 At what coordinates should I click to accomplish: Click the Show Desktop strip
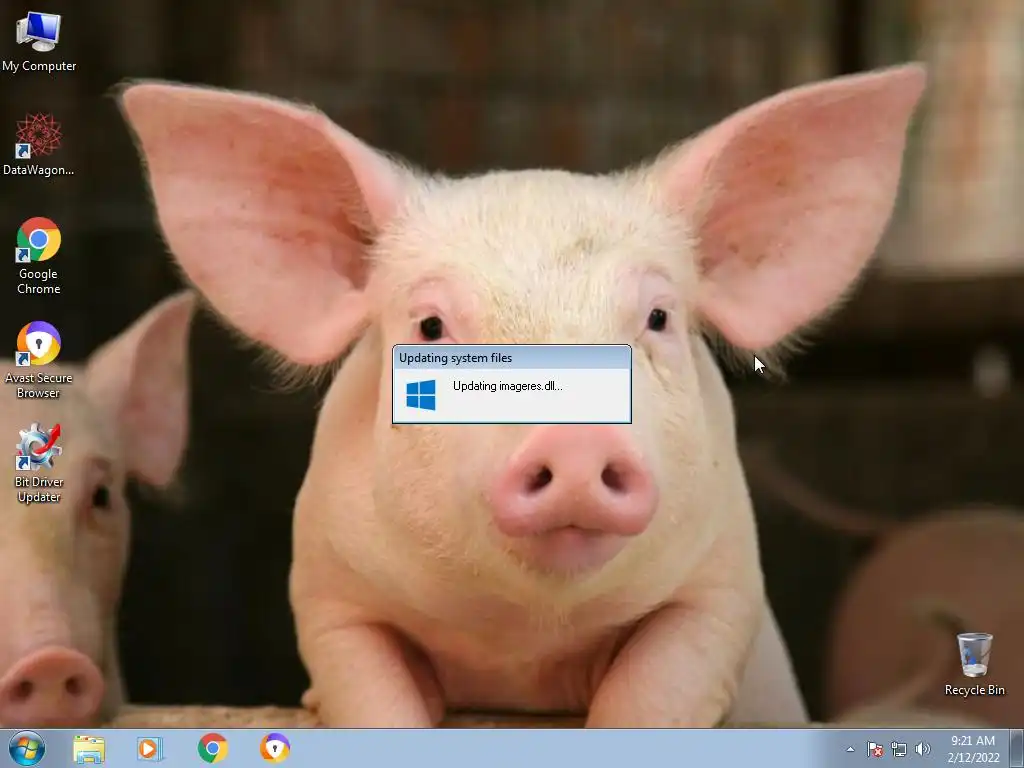tap(1017, 748)
